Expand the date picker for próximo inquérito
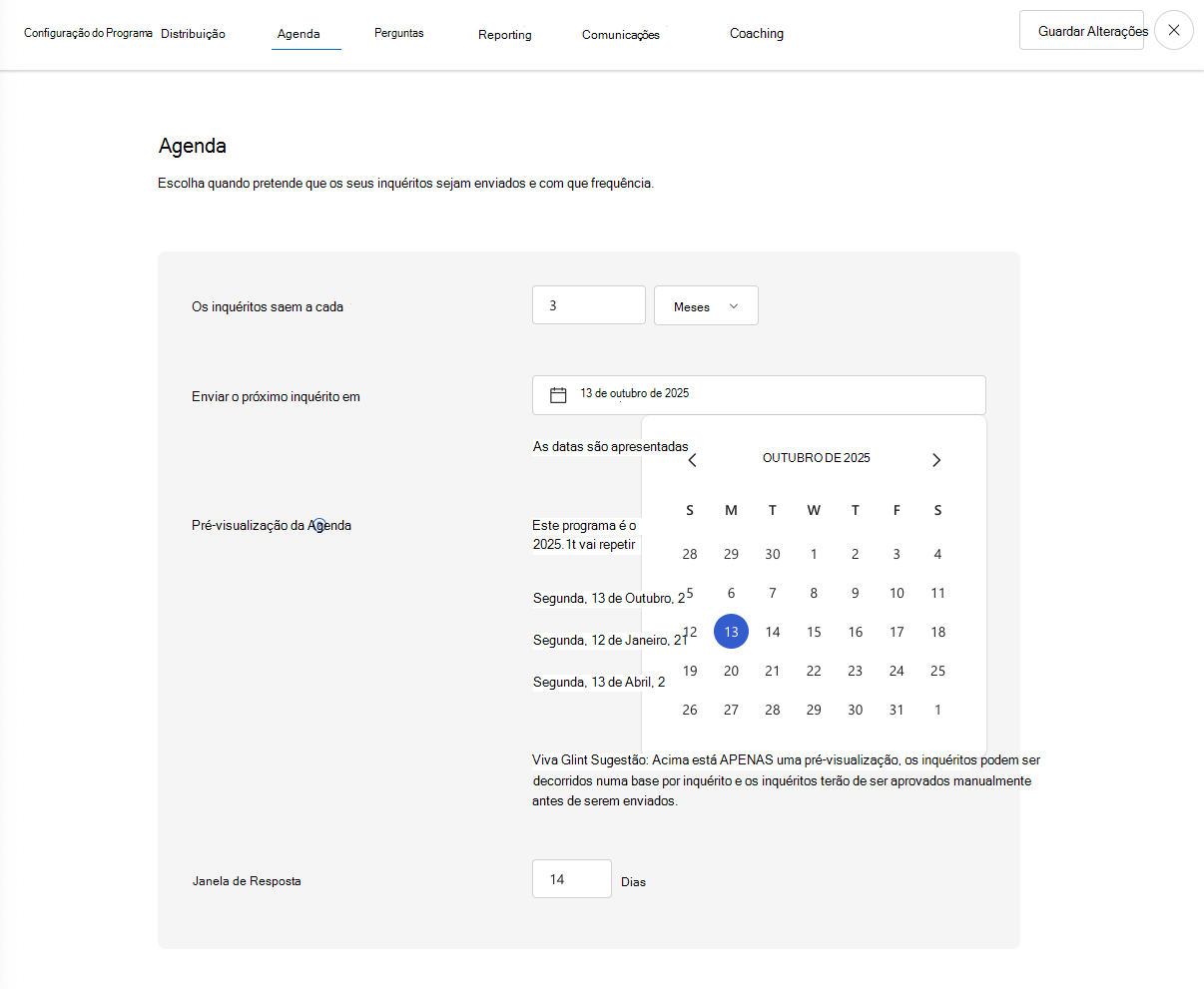The height and width of the screenshot is (989, 1204). [x=759, y=394]
